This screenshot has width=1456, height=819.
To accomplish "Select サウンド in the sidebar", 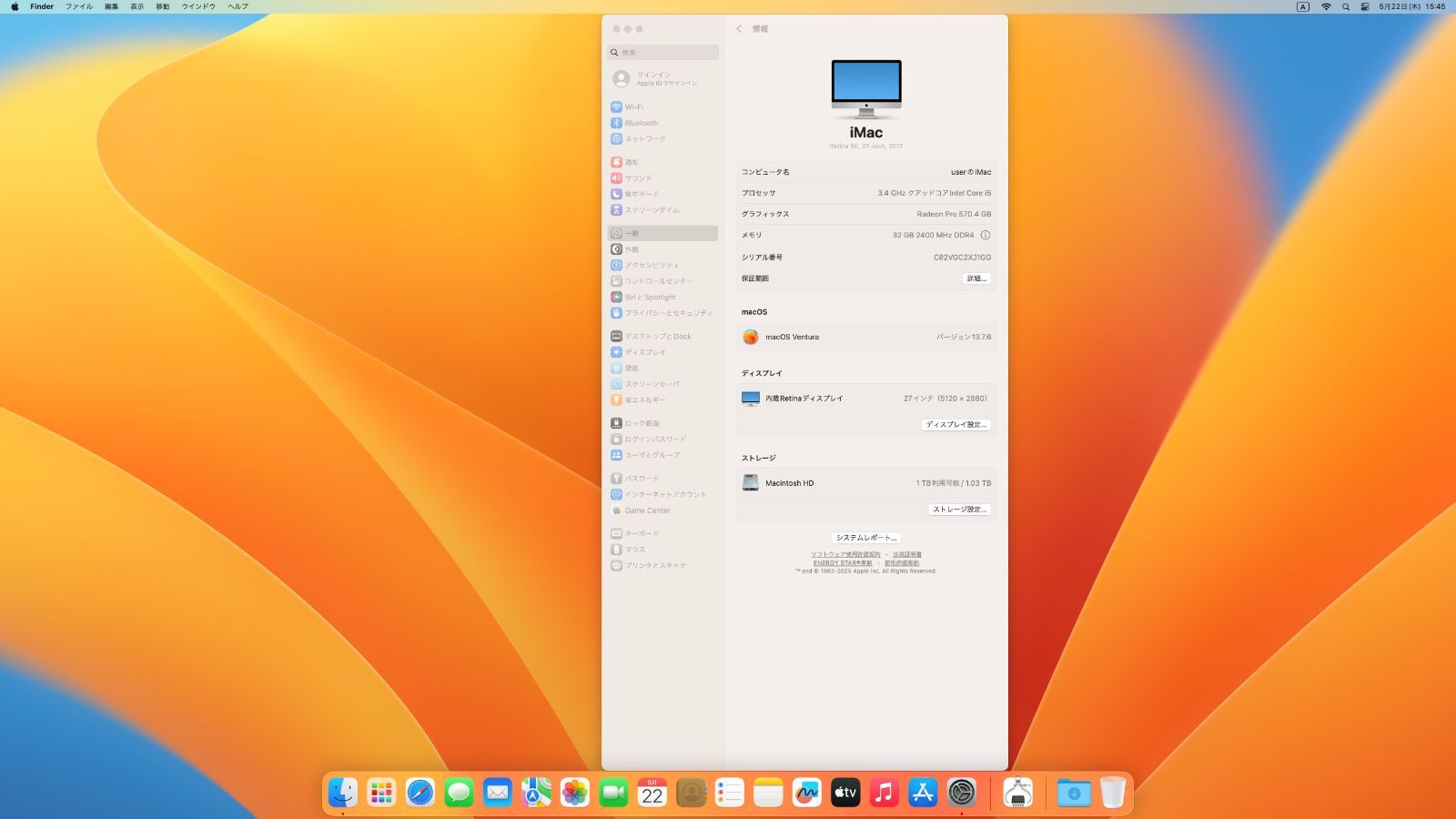I will pyautogui.click(x=662, y=178).
